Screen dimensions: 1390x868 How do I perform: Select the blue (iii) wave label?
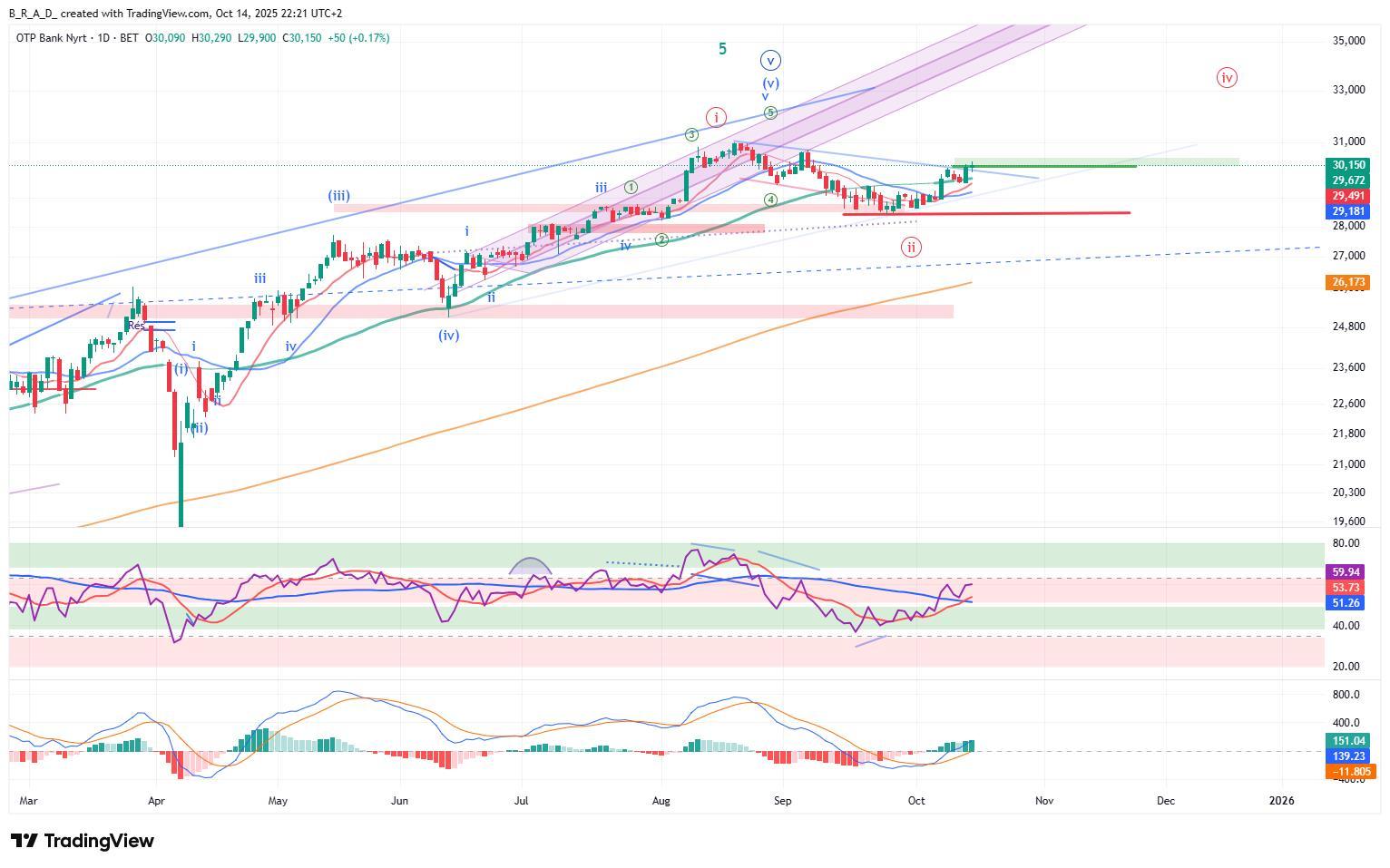[x=339, y=195]
